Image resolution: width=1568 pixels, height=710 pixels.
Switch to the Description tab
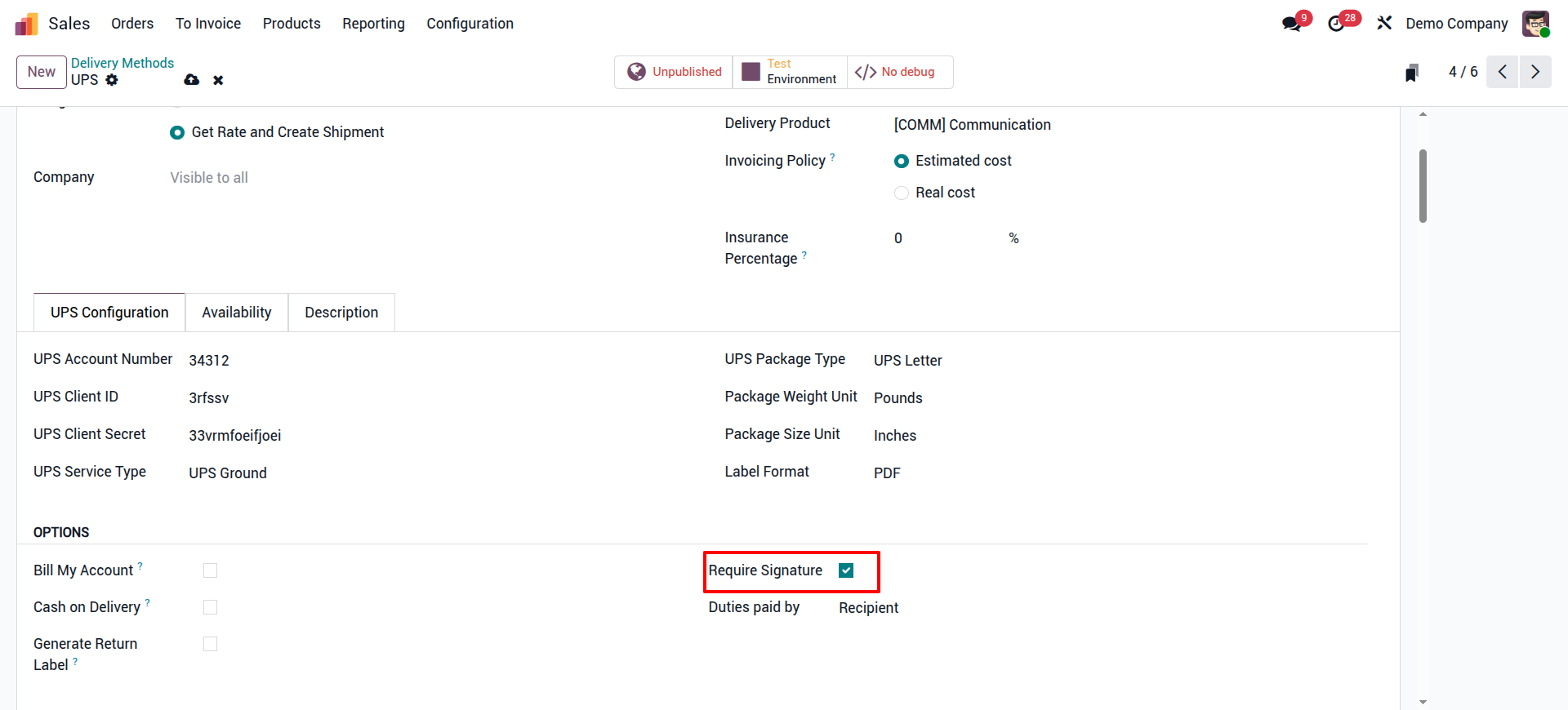tap(341, 313)
